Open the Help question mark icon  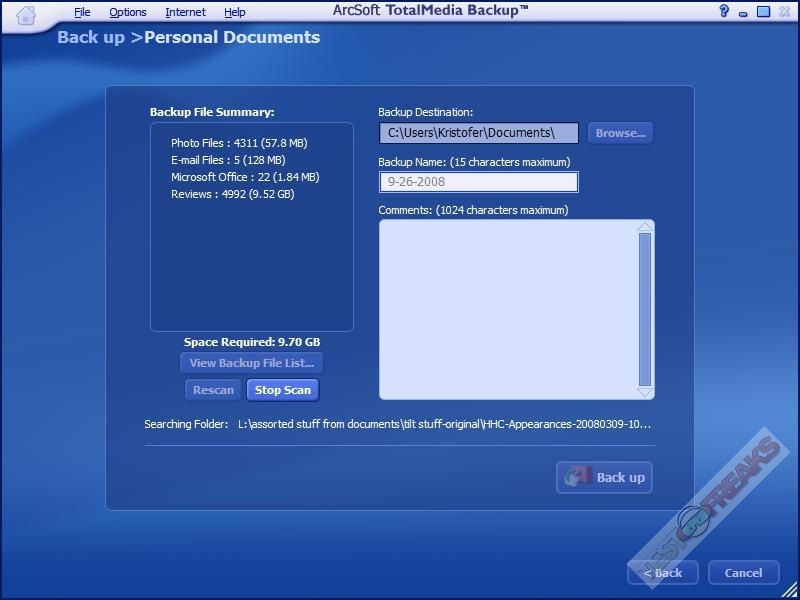coord(724,12)
